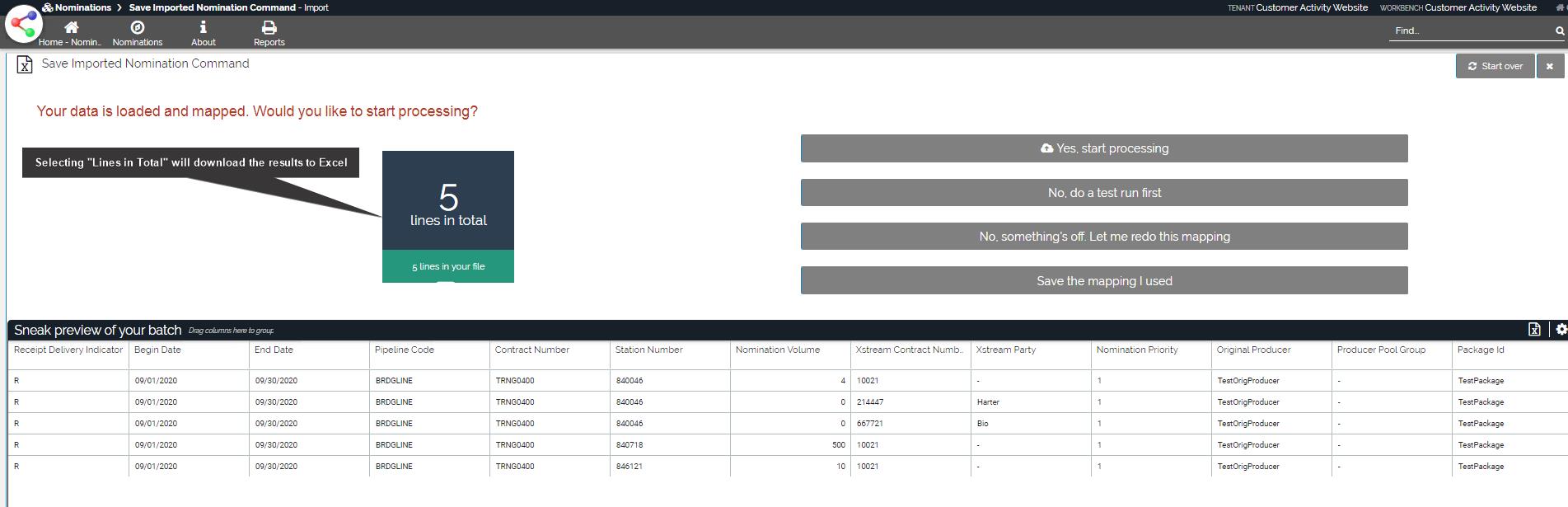Click the Start over button
1568x507 pixels.
pyautogui.click(x=1495, y=66)
